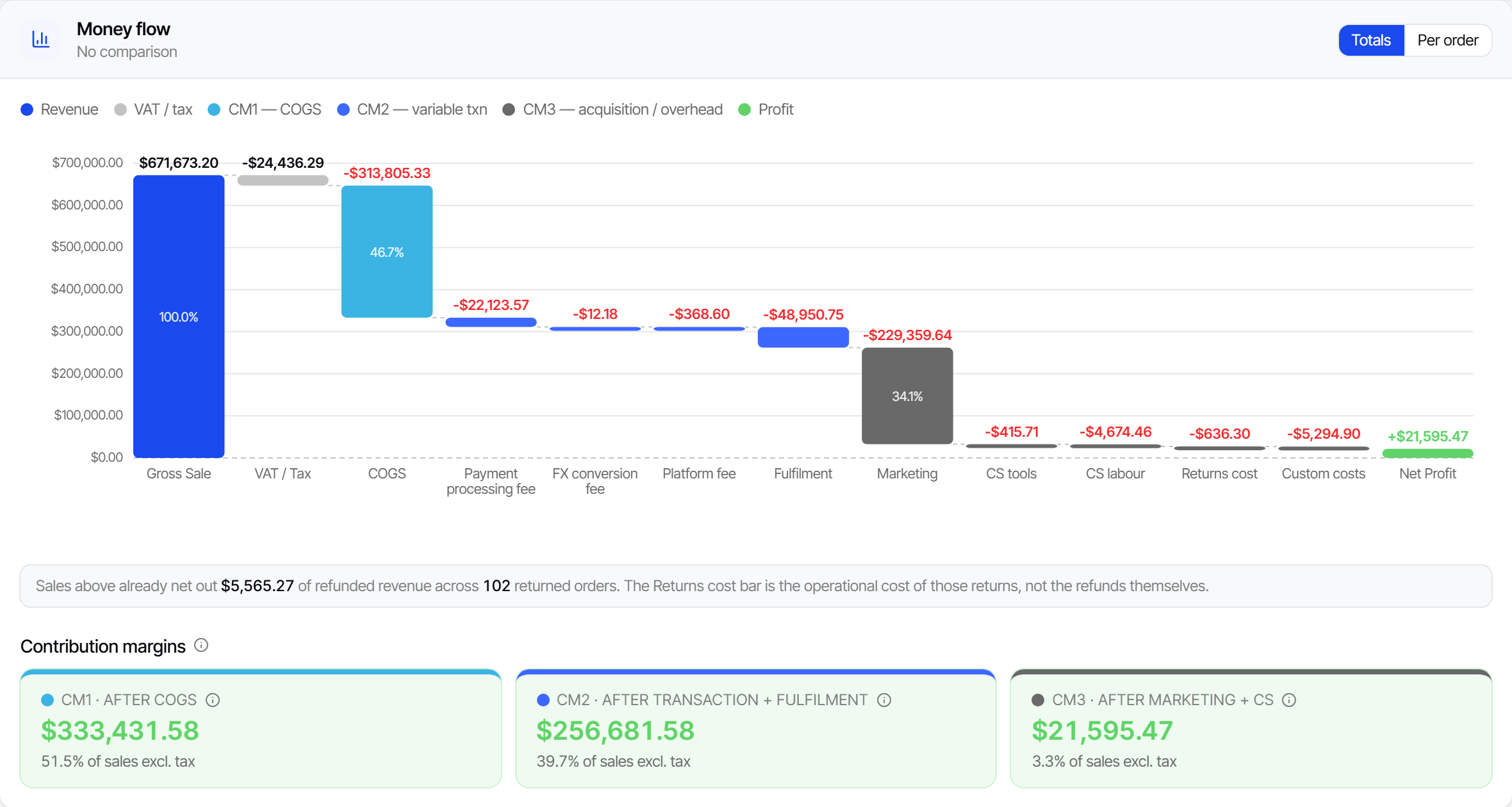Click info icon beside CM3 · After Marketing + CS
This screenshot has width=1512, height=807.
click(x=1289, y=700)
